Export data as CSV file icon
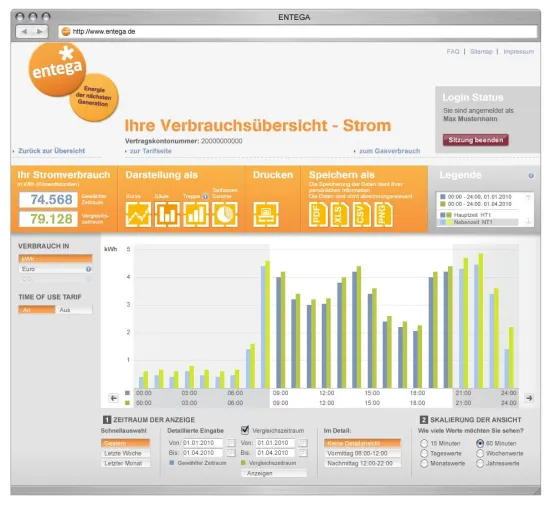 (x=361, y=214)
